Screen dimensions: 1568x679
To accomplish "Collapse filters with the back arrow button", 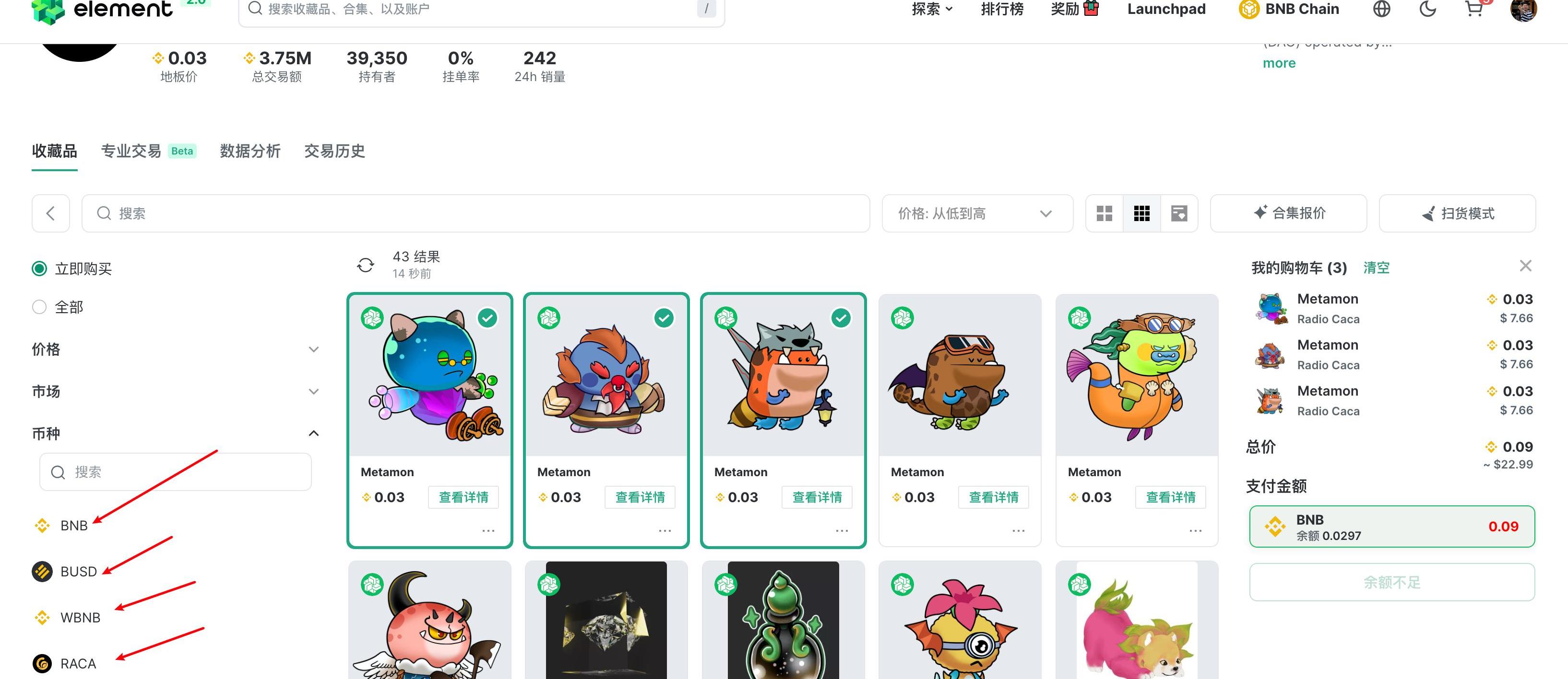I will (50, 213).
